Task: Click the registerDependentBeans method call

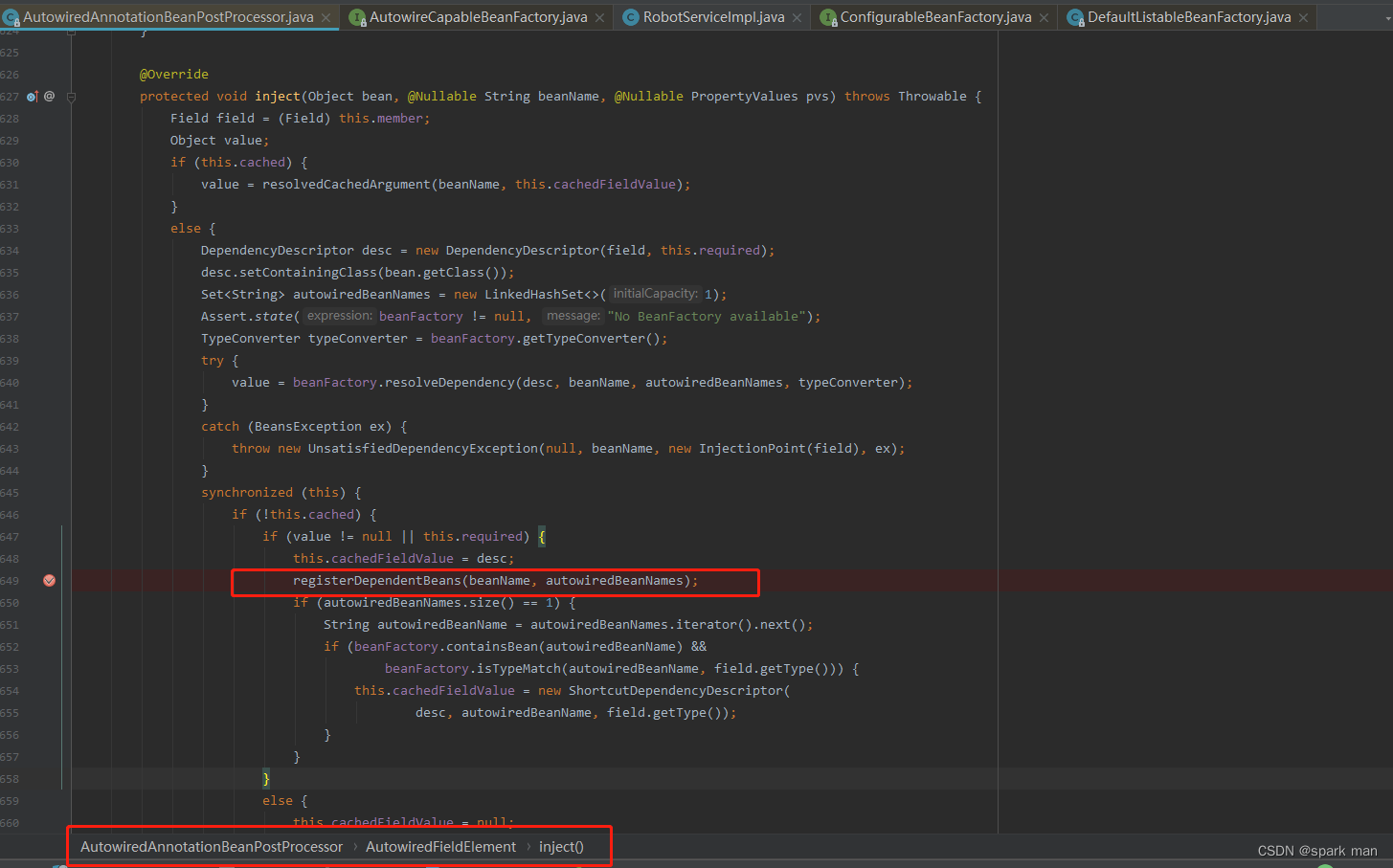Action: (377, 580)
